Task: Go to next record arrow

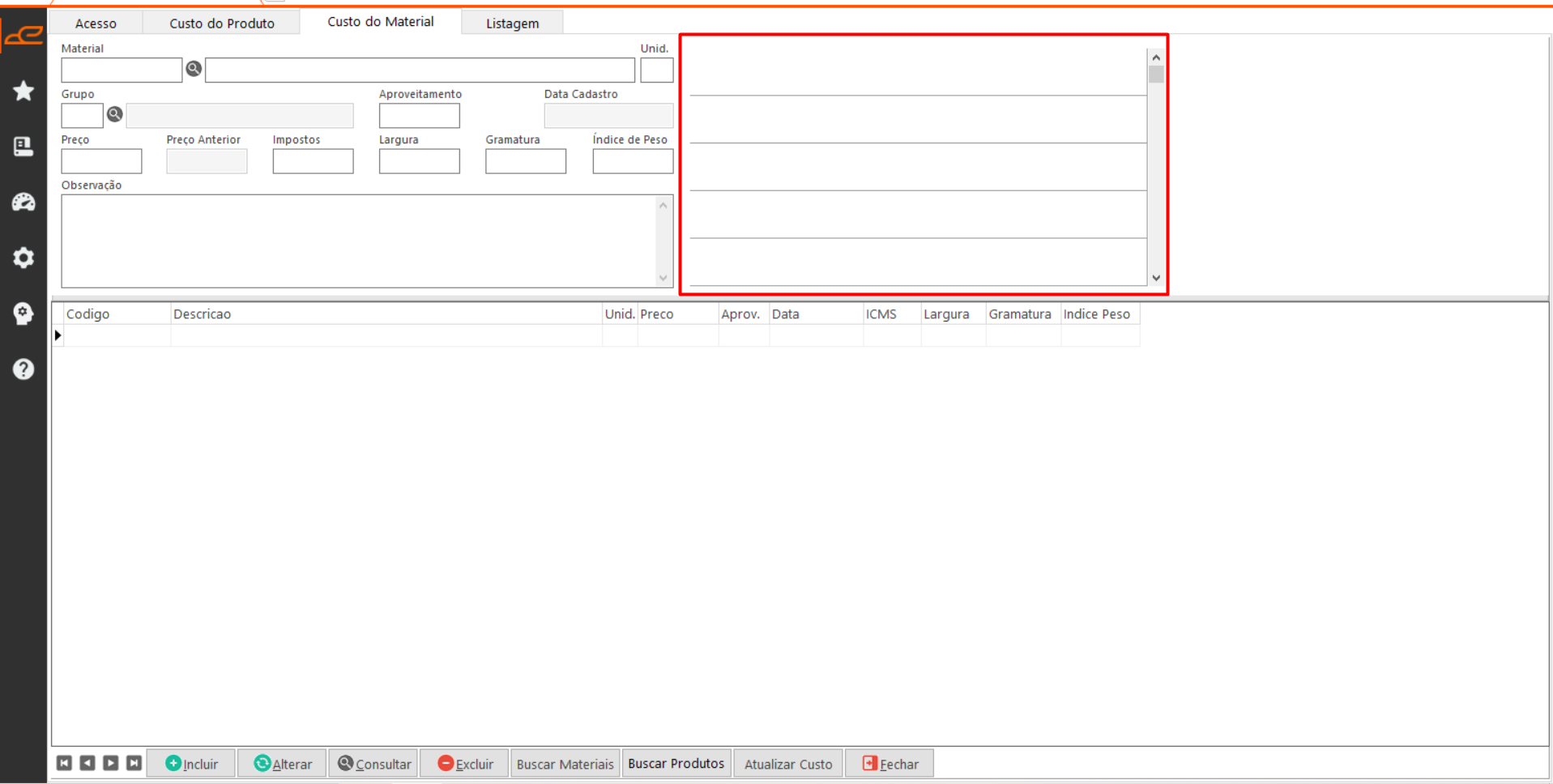Action: (111, 763)
